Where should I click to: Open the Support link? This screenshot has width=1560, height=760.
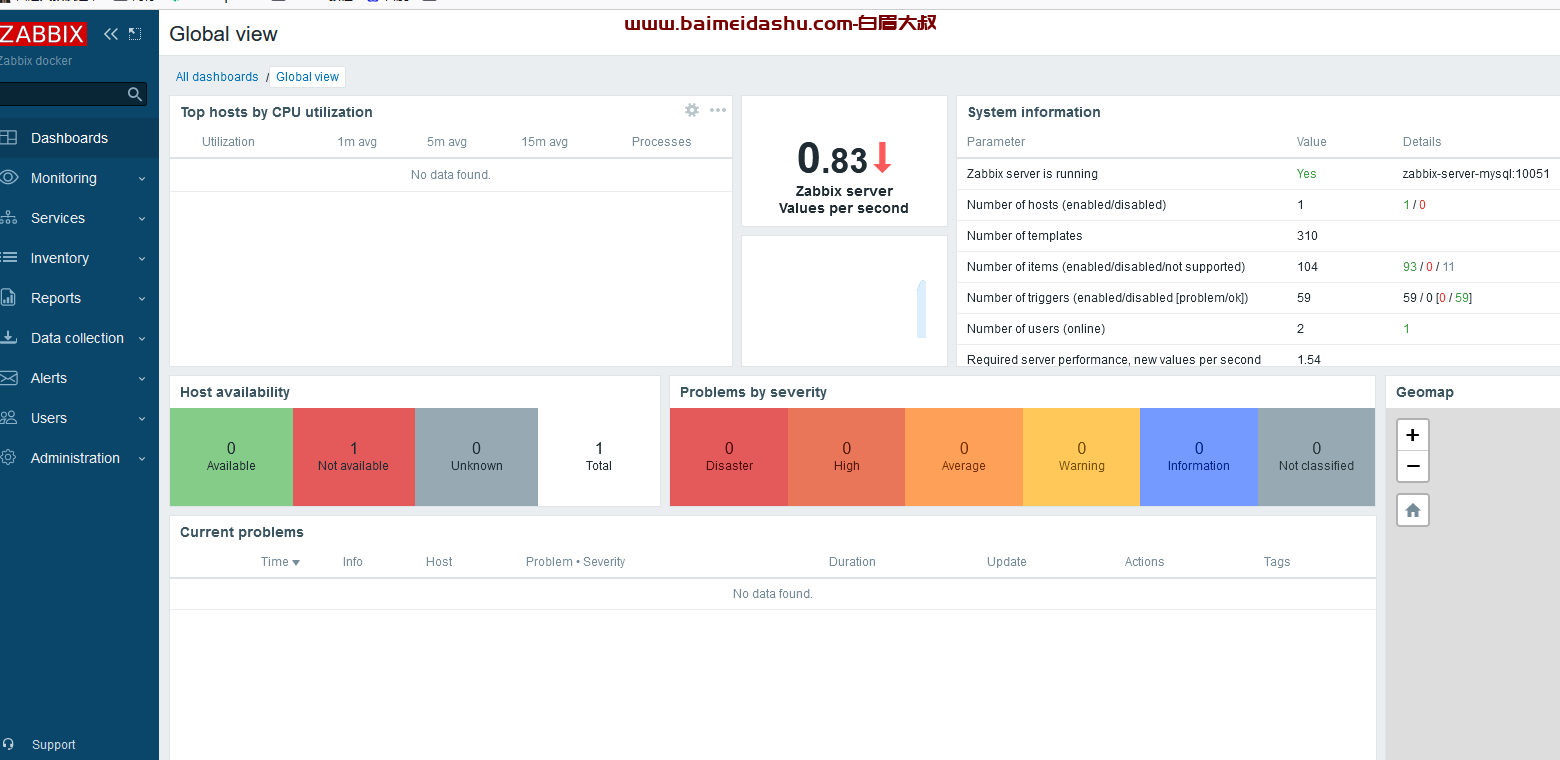(53, 745)
